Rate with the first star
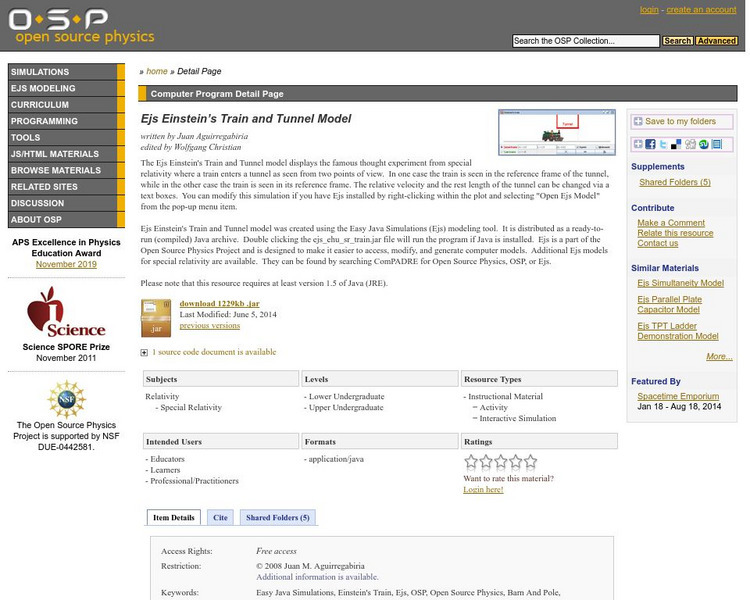 (x=471, y=461)
